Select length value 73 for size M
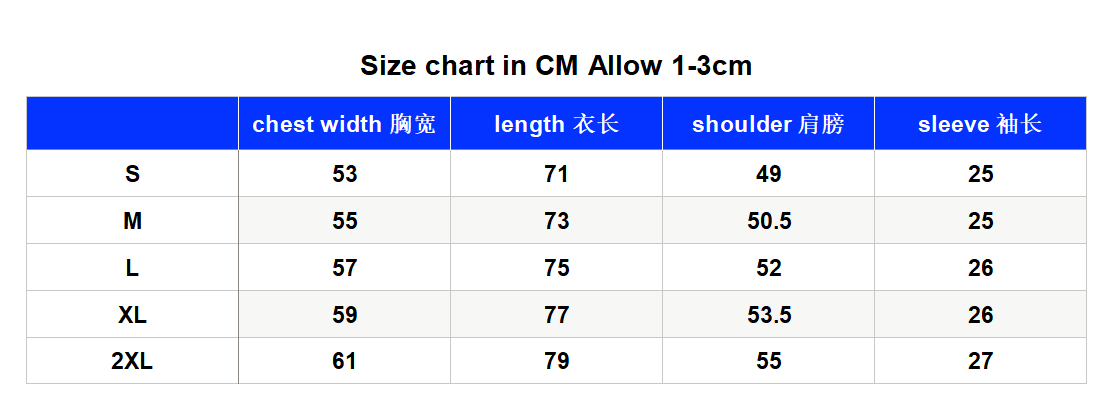1114x404 pixels. (x=556, y=221)
